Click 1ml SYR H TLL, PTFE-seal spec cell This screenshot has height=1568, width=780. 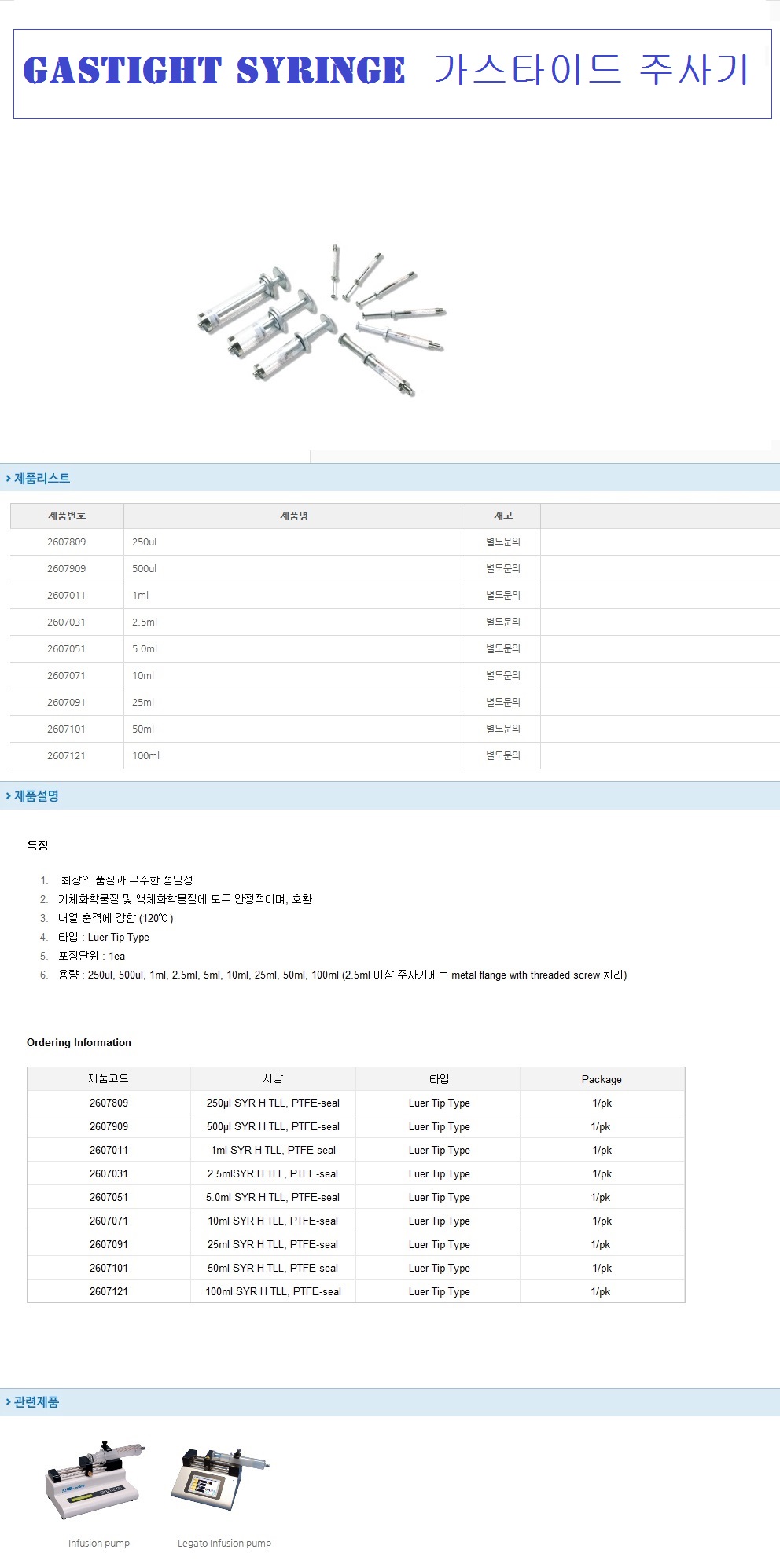click(273, 1150)
